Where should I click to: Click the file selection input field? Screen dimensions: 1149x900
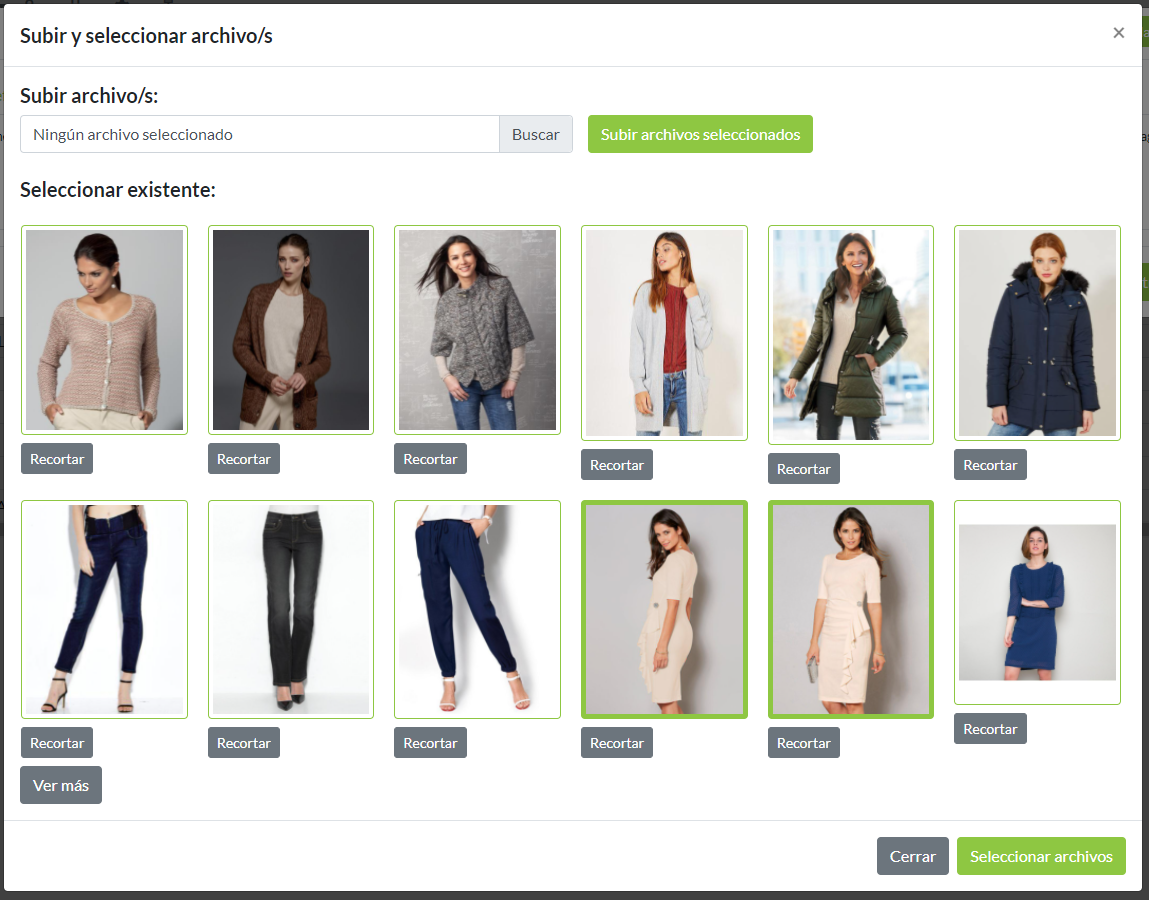pos(260,134)
